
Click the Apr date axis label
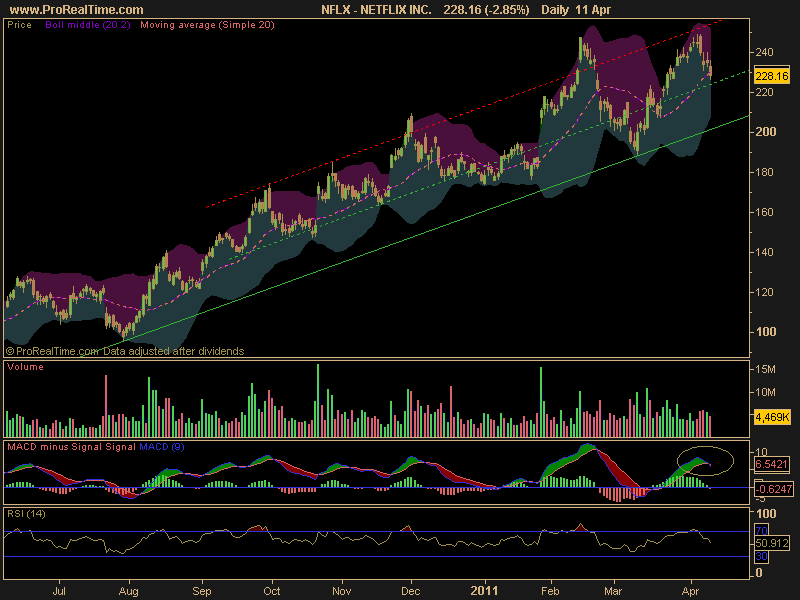click(x=690, y=591)
